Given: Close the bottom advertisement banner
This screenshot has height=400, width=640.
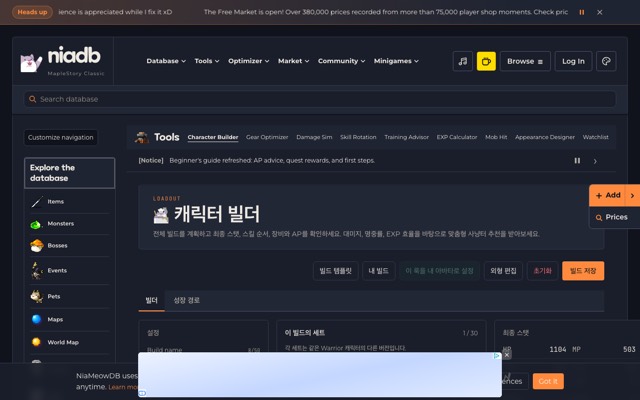Looking at the screenshot, I should click(507, 355).
